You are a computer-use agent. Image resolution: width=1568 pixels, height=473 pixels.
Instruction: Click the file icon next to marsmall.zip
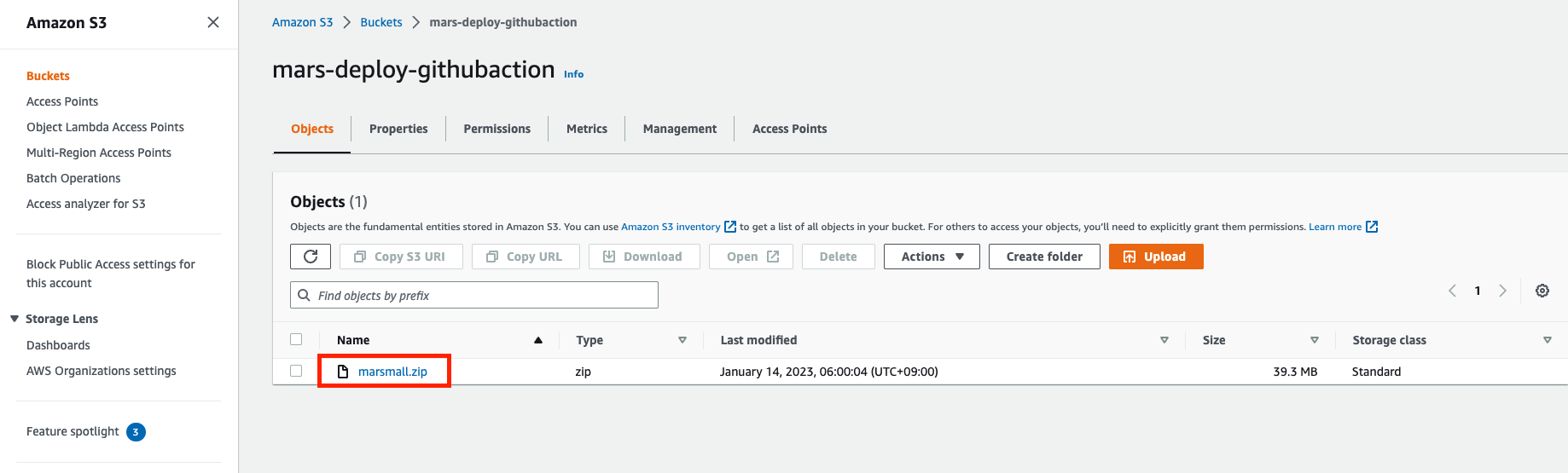click(x=343, y=372)
